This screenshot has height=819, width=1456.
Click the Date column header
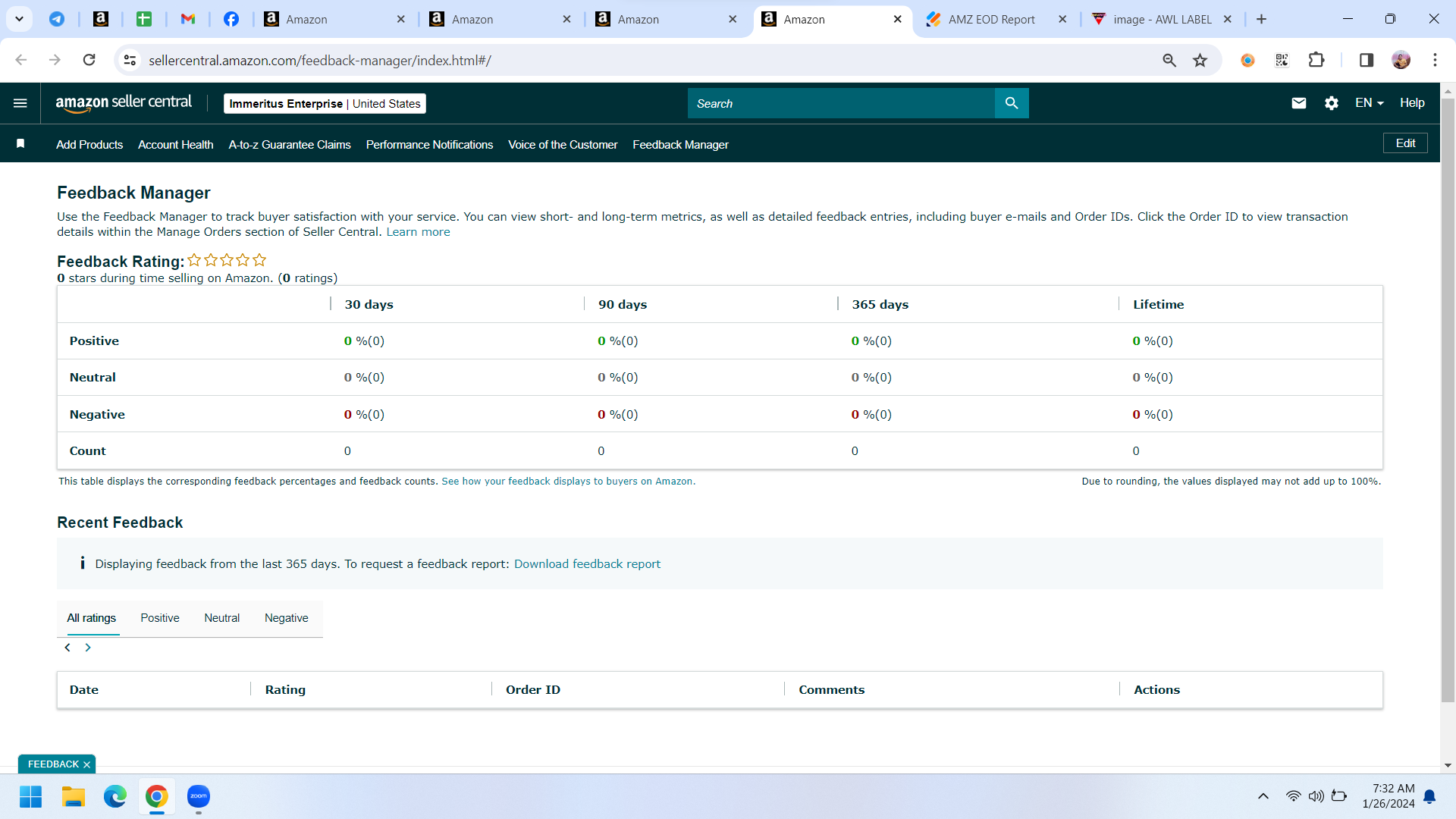click(x=84, y=690)
